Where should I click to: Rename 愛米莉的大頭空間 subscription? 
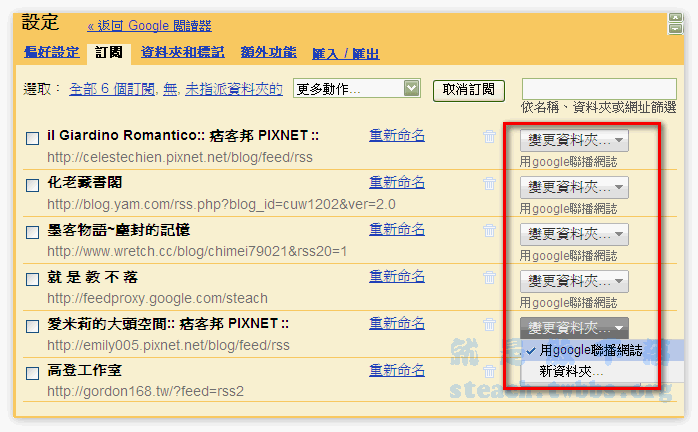coord(397,323)
